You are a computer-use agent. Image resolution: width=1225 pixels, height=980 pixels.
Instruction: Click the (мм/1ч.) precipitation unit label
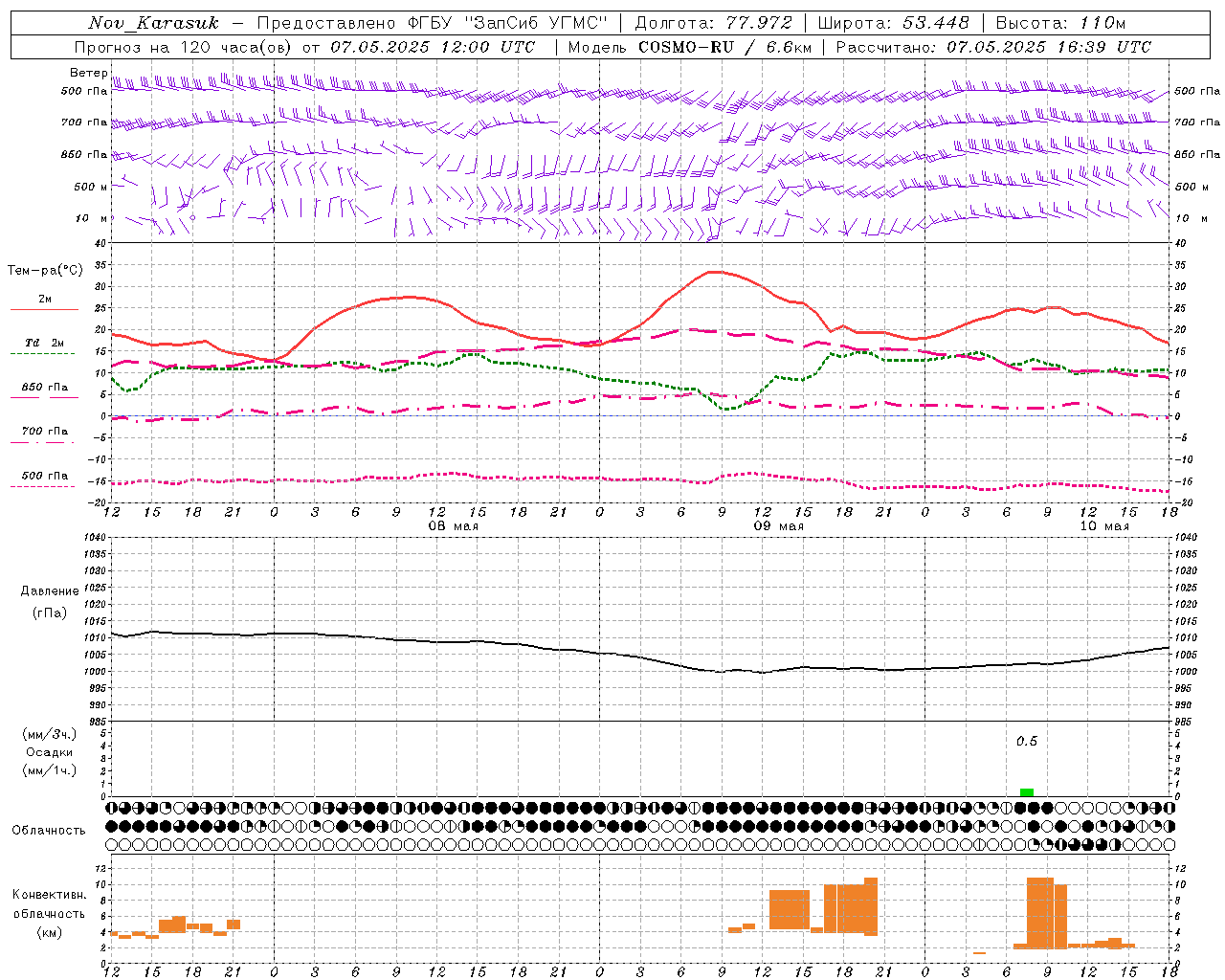point(49,770)
